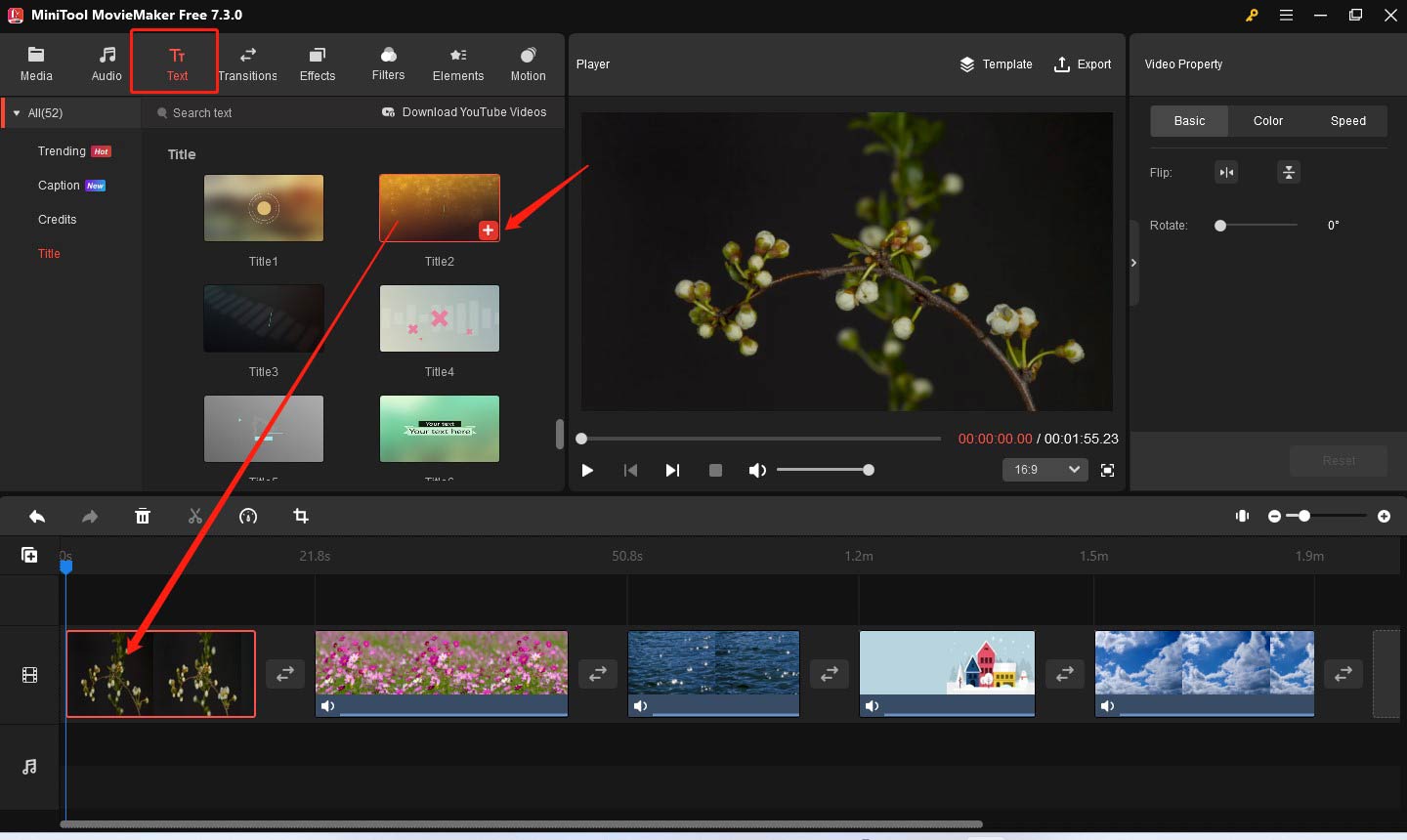The image size is (1407, 840).
Task: Open the Audio tab
Action: [107, 63]
